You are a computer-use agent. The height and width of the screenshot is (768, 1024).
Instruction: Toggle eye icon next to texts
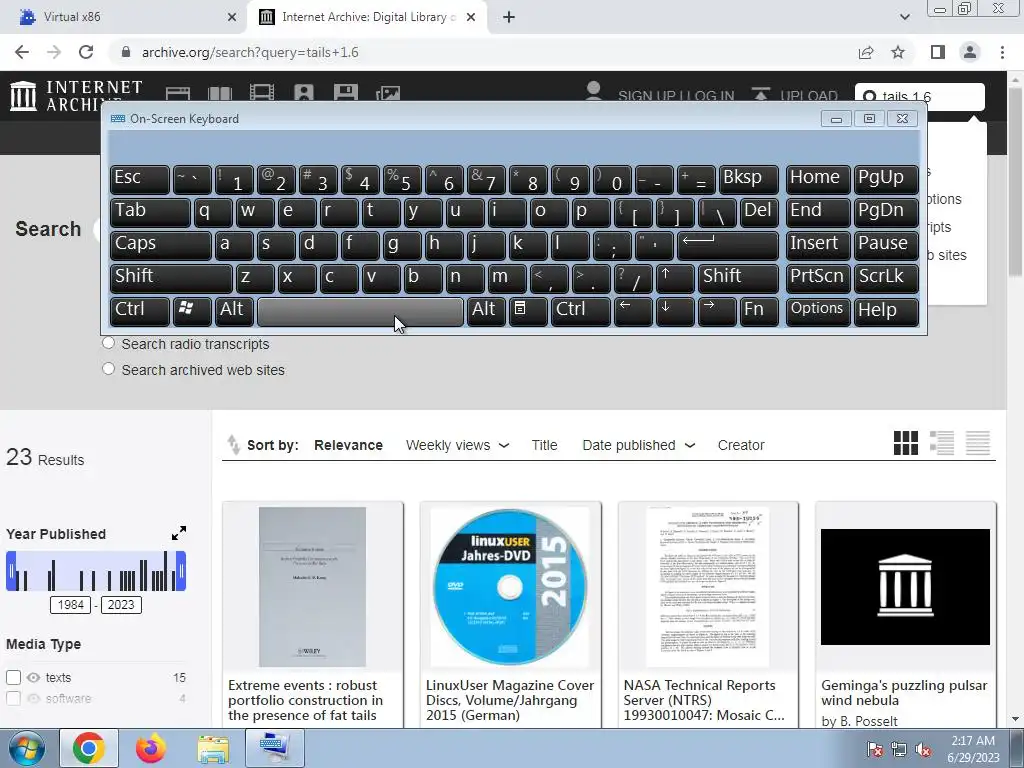pyautogui.click(x=33, y=677)
